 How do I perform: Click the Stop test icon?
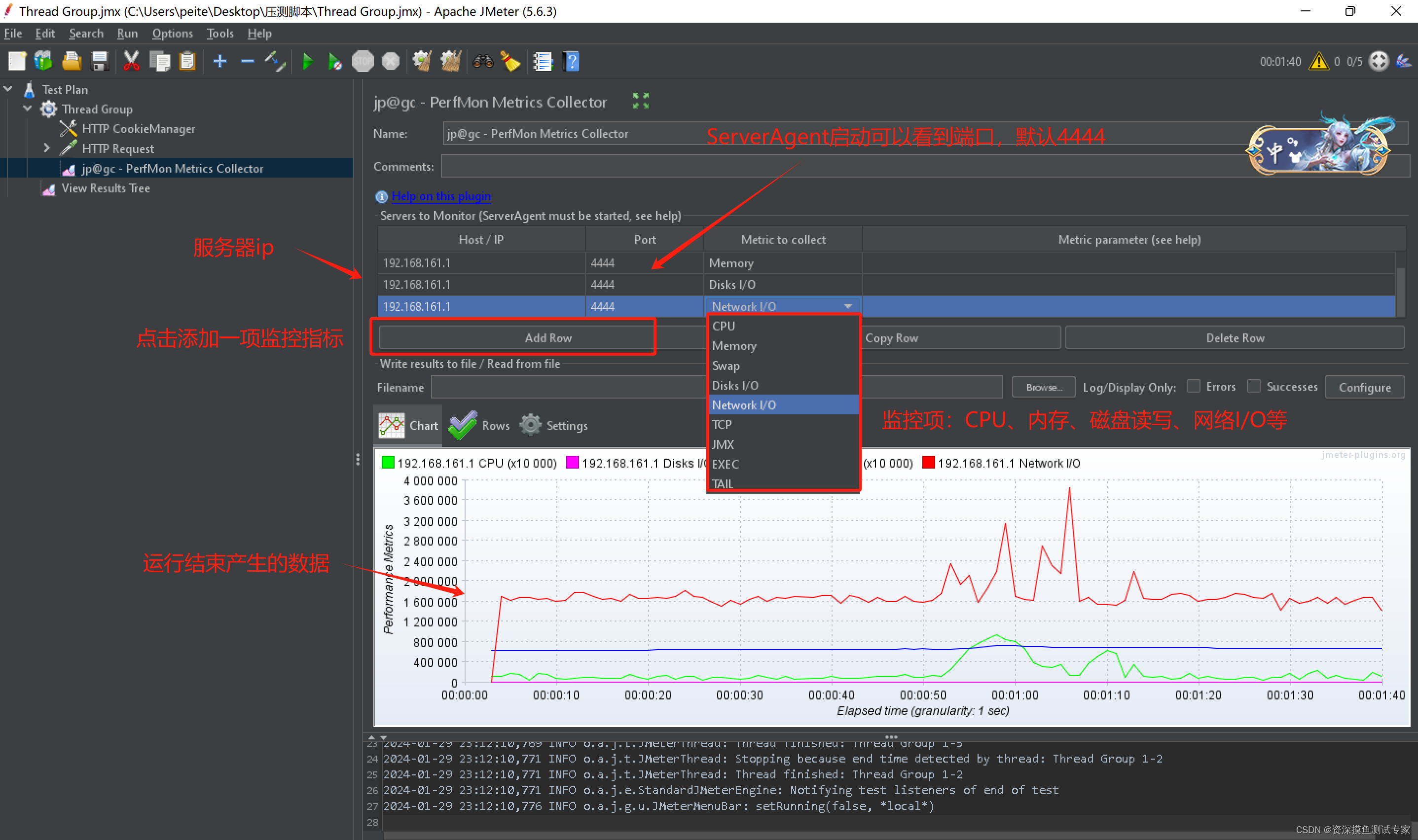point(363,61)
